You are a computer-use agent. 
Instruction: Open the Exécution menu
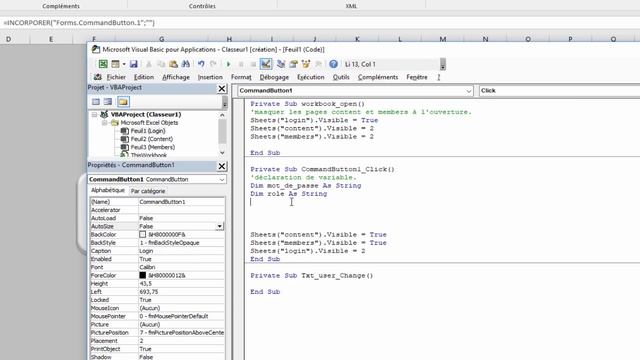311,77
